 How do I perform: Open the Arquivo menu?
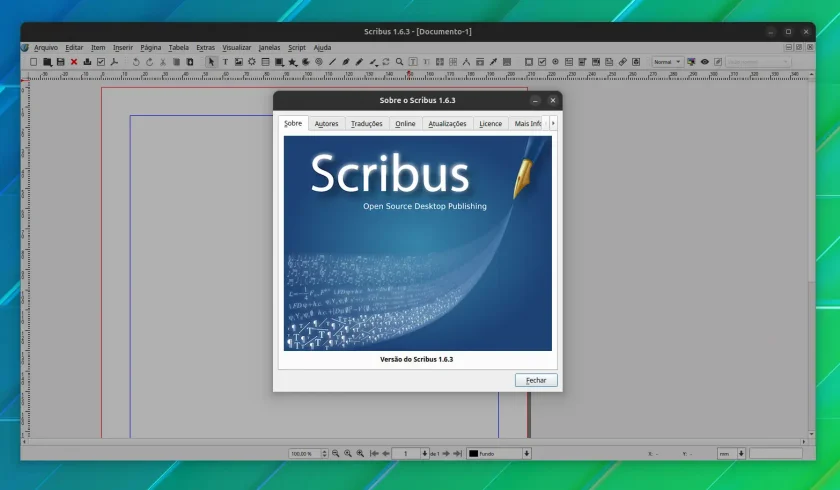[x=46, y=48]
